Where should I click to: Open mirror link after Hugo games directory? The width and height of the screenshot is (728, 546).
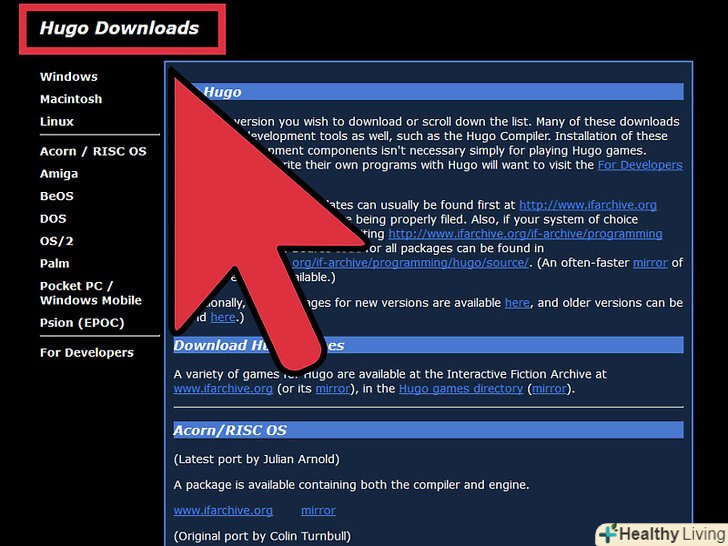tap(549, 389)
